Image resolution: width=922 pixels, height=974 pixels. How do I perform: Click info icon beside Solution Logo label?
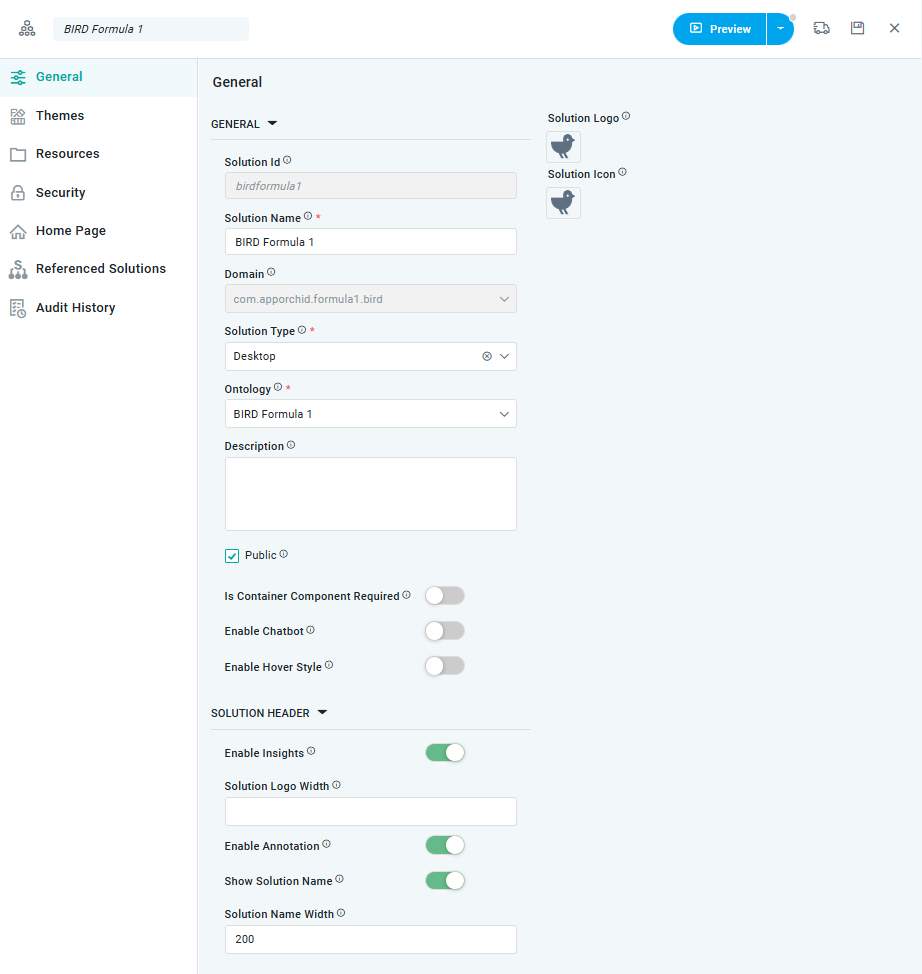[x=626, y=117]
